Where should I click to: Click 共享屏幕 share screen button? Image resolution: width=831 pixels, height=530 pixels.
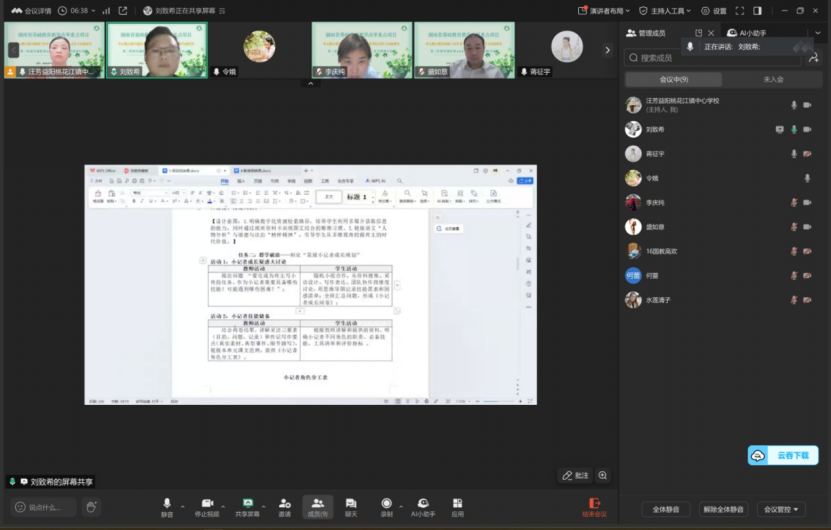[247, 507]
